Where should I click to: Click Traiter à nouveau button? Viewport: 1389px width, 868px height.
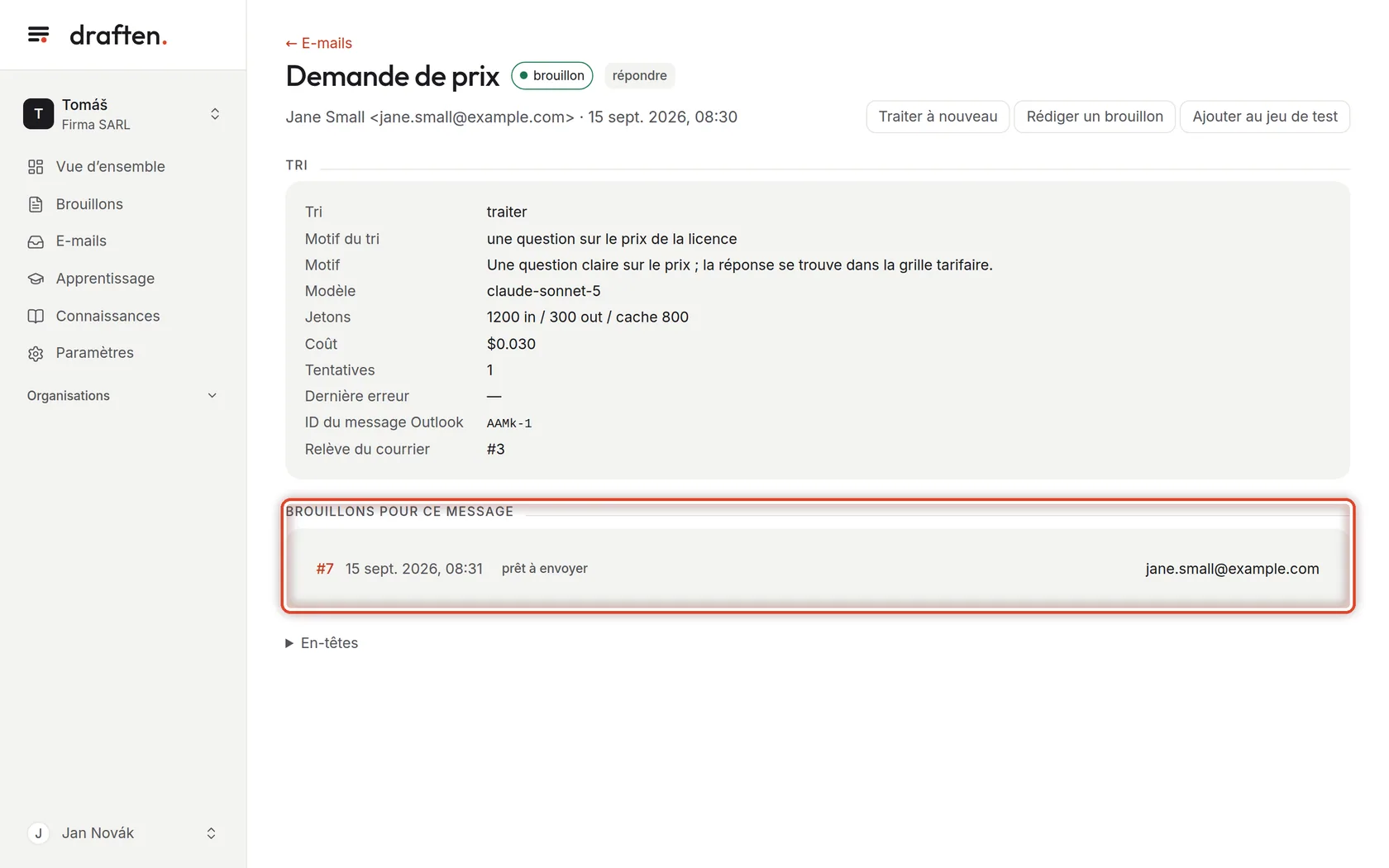click(938, 117)
